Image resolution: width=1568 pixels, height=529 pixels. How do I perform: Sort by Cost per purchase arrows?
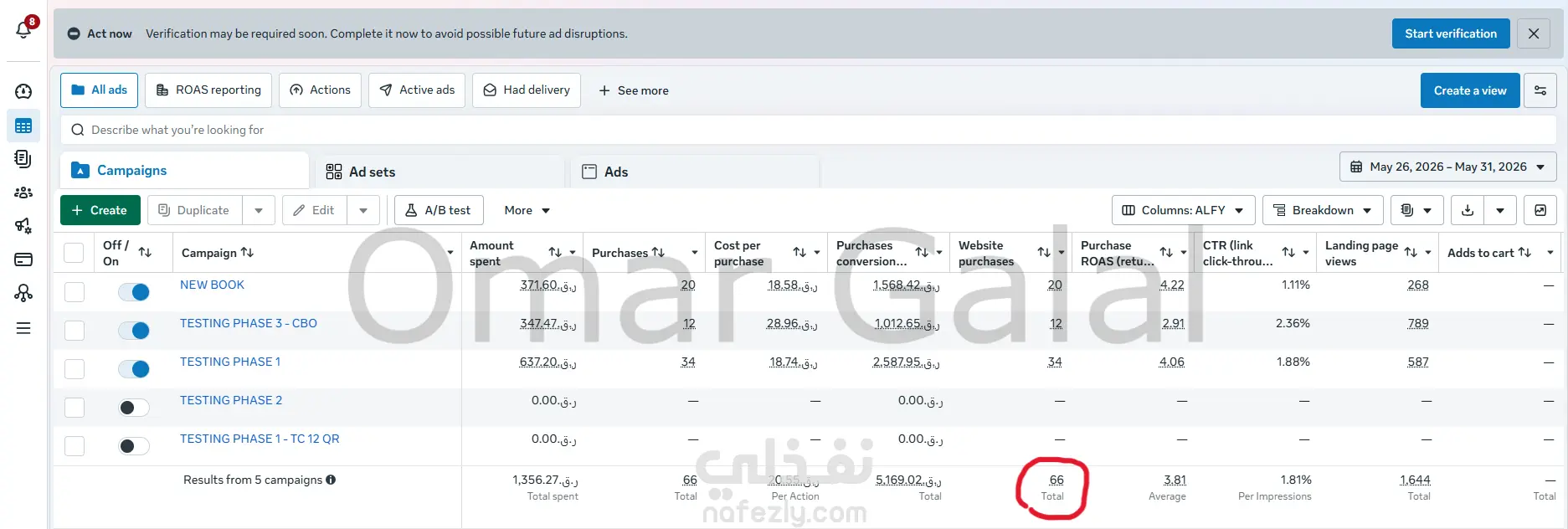click(799, 253)
